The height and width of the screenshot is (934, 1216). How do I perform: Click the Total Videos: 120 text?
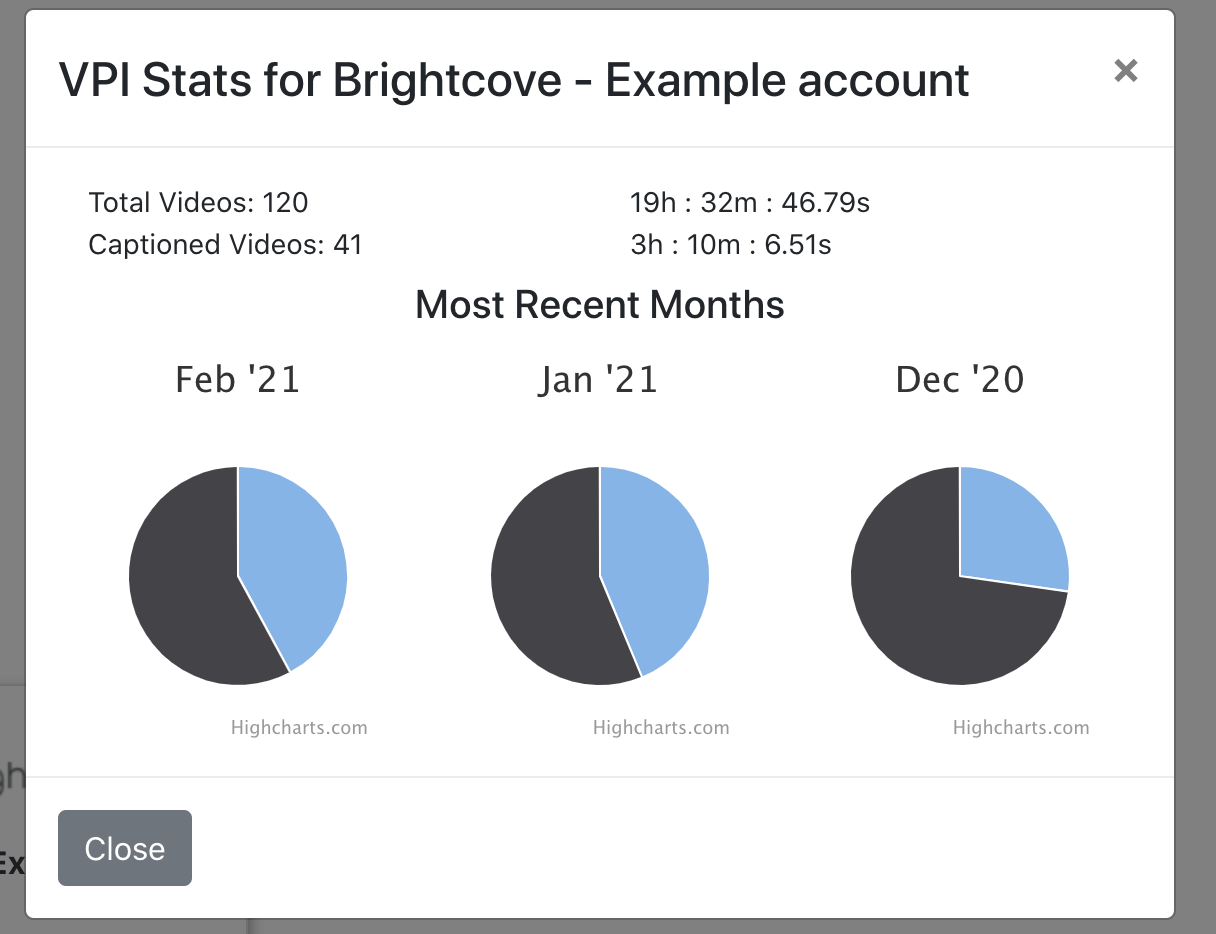point(198,203)
